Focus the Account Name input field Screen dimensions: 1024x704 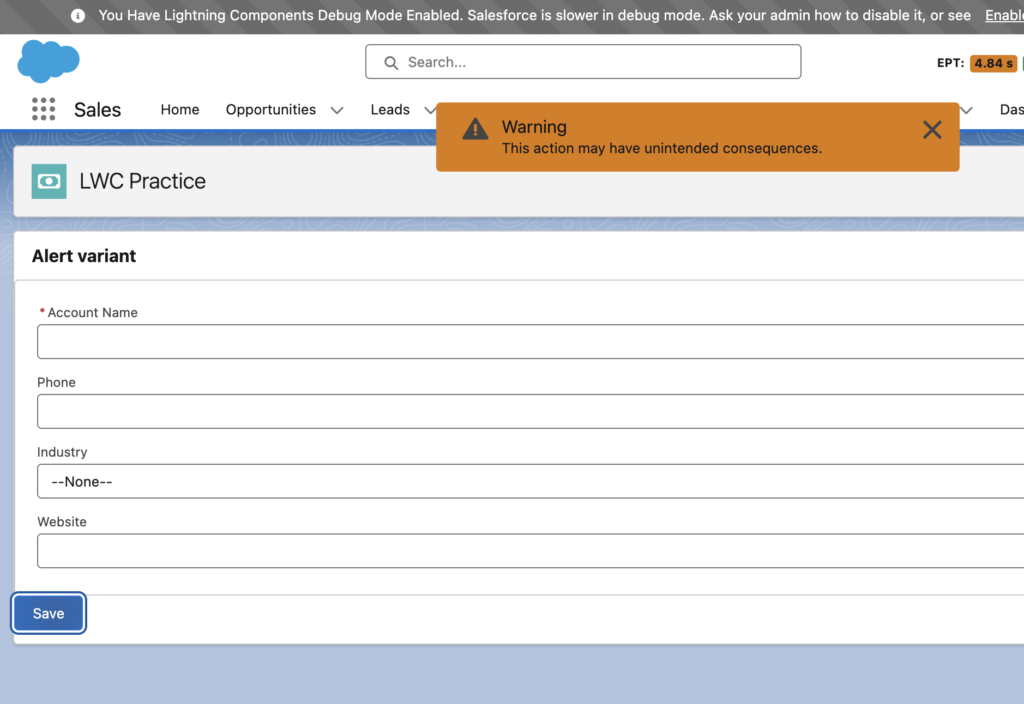[530, 342]
